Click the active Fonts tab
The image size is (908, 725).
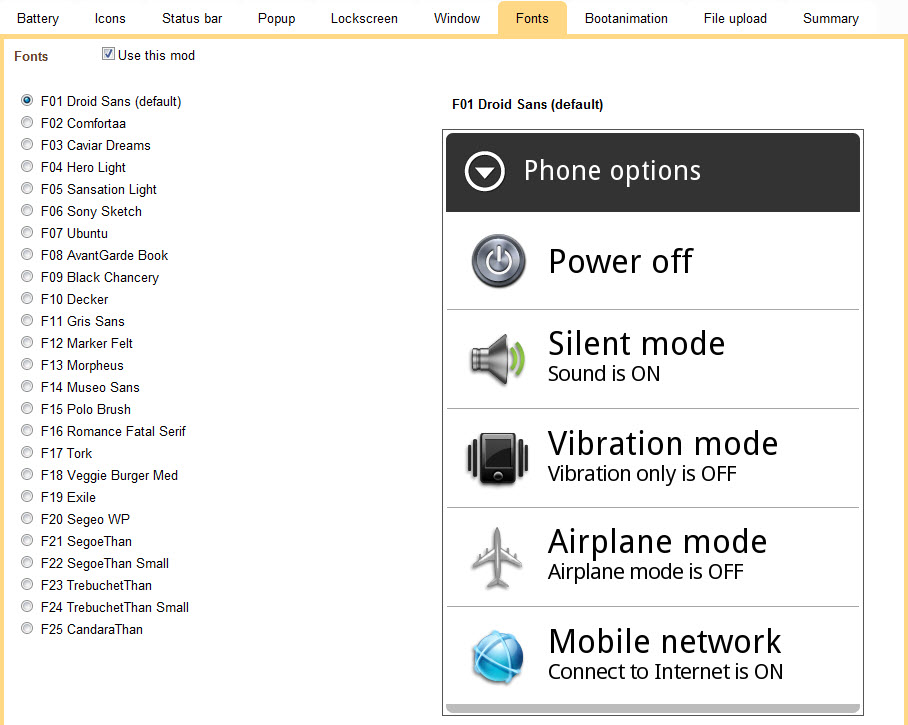[532, 19]
